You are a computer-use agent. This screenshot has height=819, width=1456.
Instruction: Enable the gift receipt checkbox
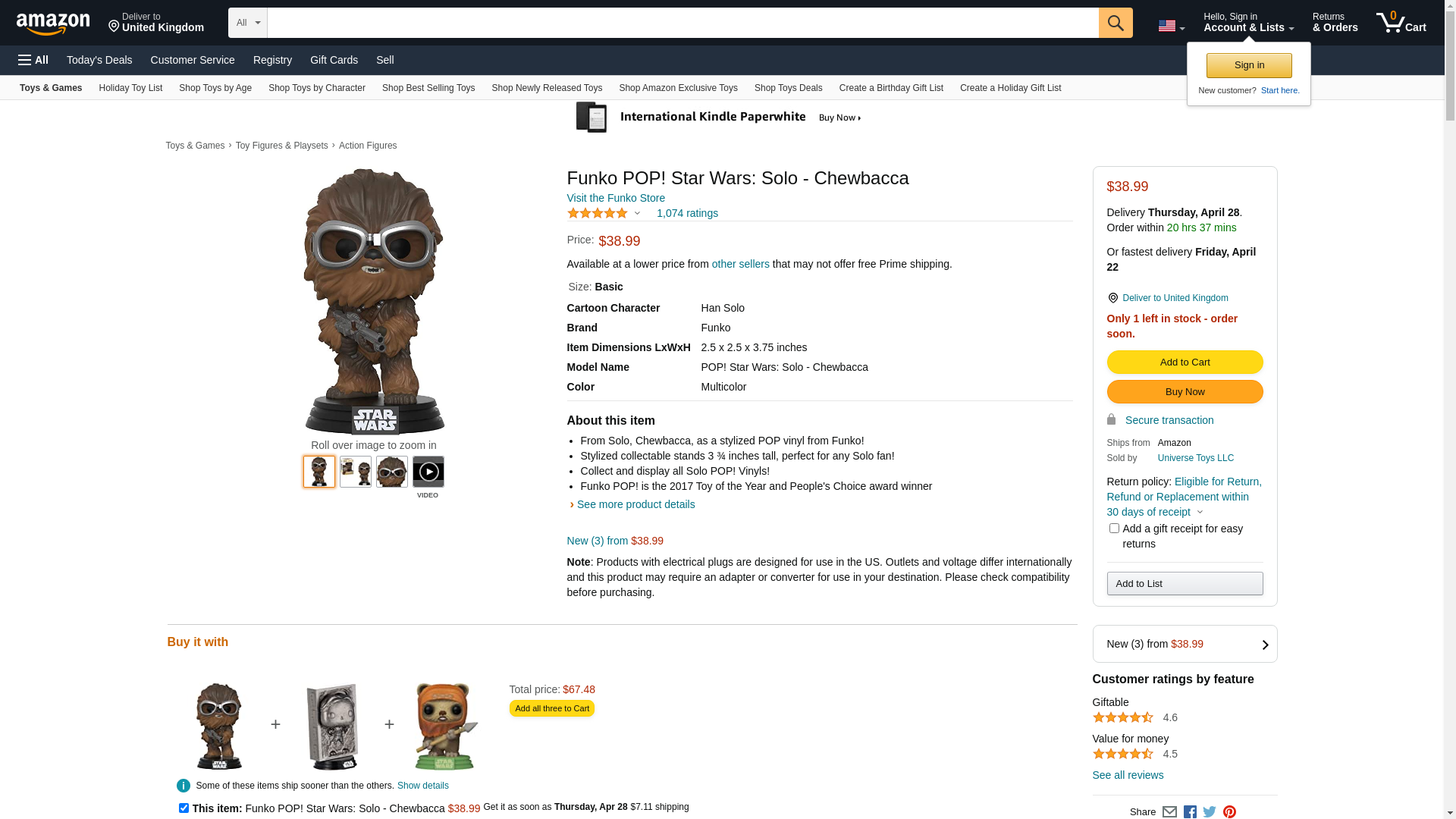[x=1113, y=528]
